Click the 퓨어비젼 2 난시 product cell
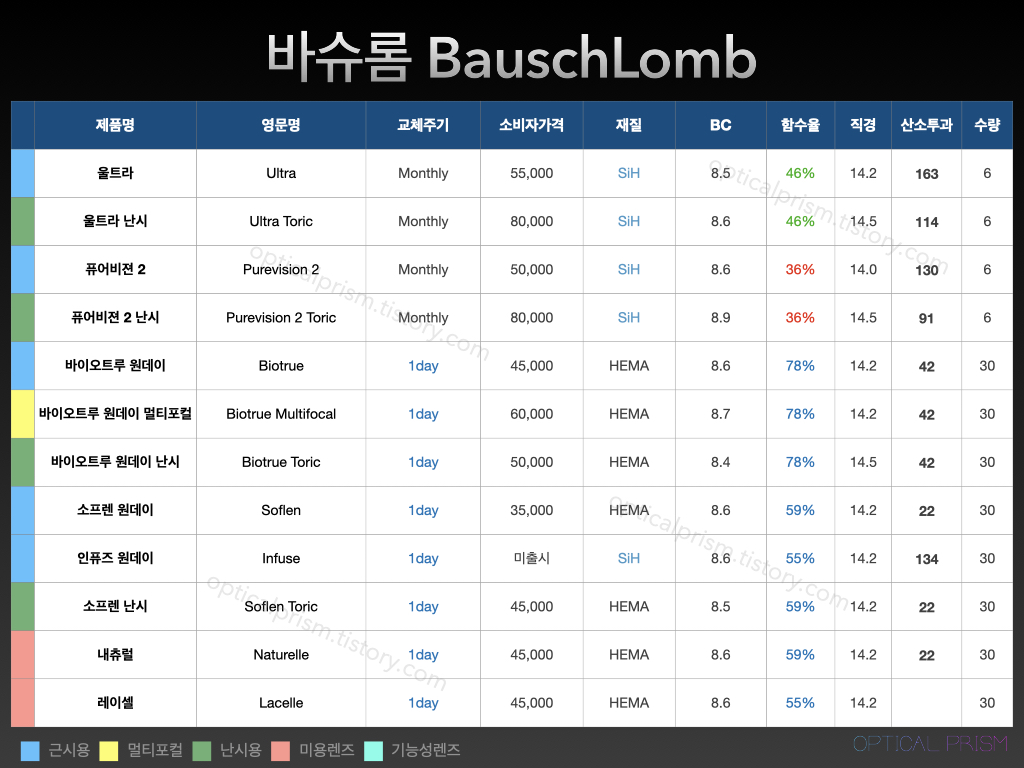 tap(115, 317)
